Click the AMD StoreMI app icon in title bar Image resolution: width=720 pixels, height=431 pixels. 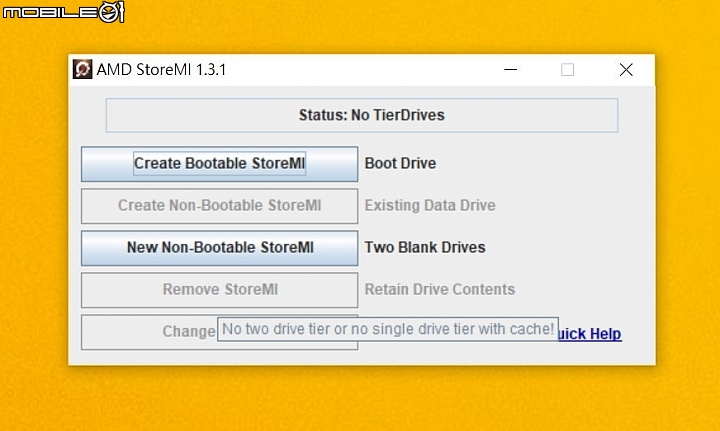coord(83,69)
